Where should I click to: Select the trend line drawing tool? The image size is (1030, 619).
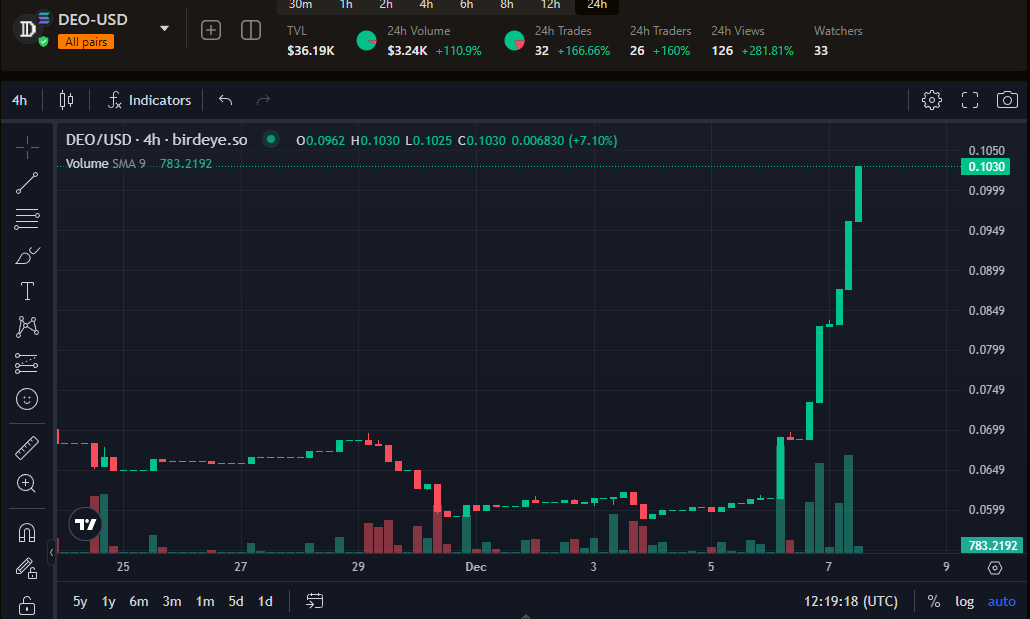[x=27, y=183]
